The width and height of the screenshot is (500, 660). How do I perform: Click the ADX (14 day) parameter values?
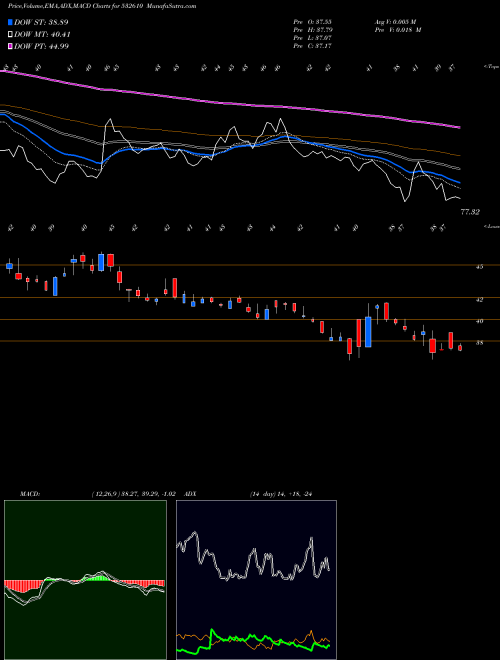tap(281, 494)
